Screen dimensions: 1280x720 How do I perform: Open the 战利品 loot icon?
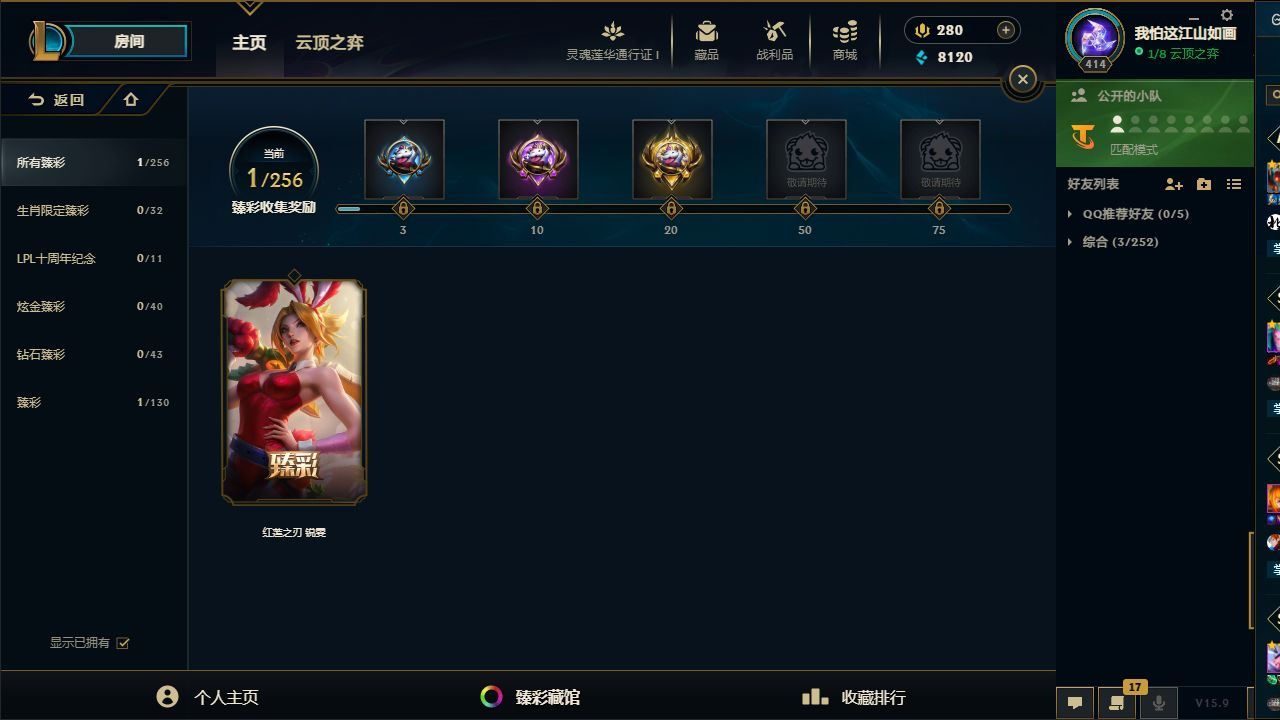click(x=774, y=32)
